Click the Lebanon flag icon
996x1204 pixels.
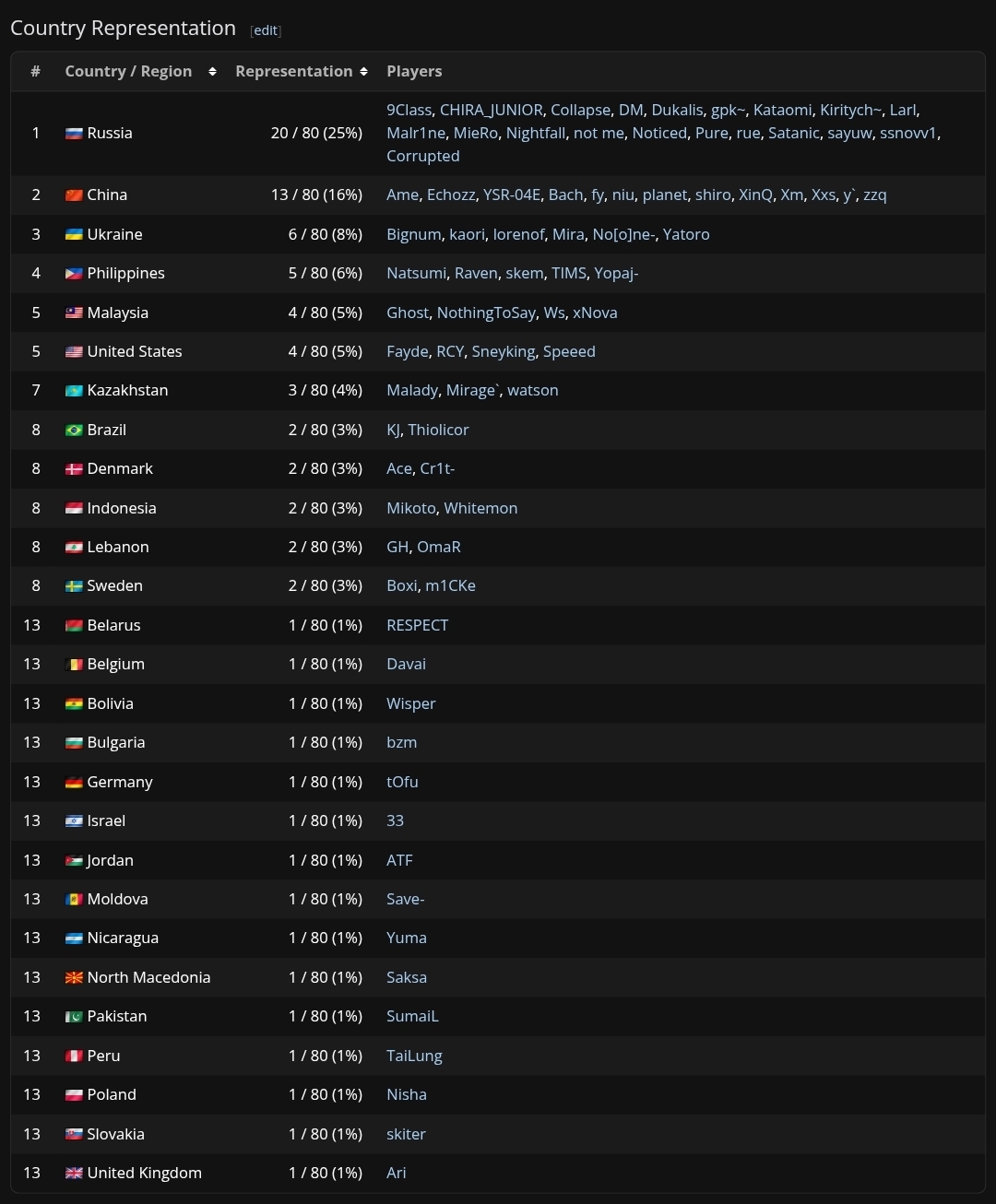click(x=74, y=548)
